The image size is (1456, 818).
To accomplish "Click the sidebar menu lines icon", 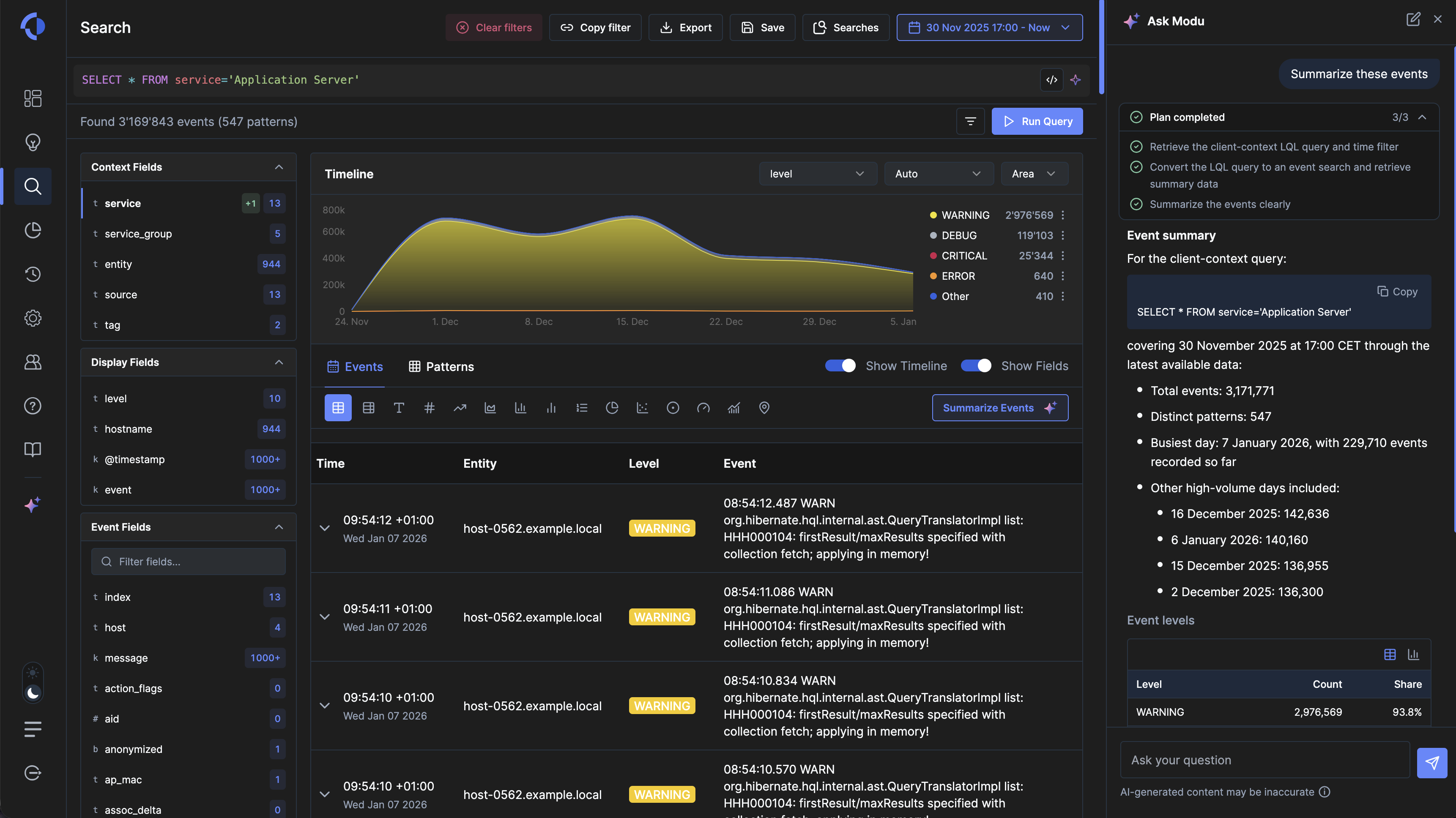I will click(x=33, y=729).
